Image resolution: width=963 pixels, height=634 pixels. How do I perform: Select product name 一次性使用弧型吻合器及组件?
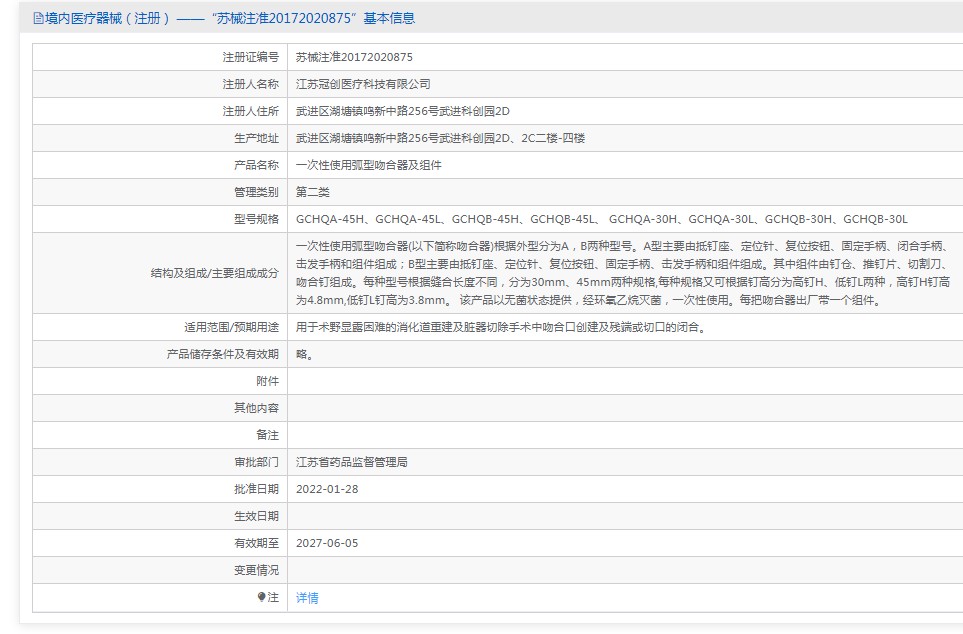(368, 165)
